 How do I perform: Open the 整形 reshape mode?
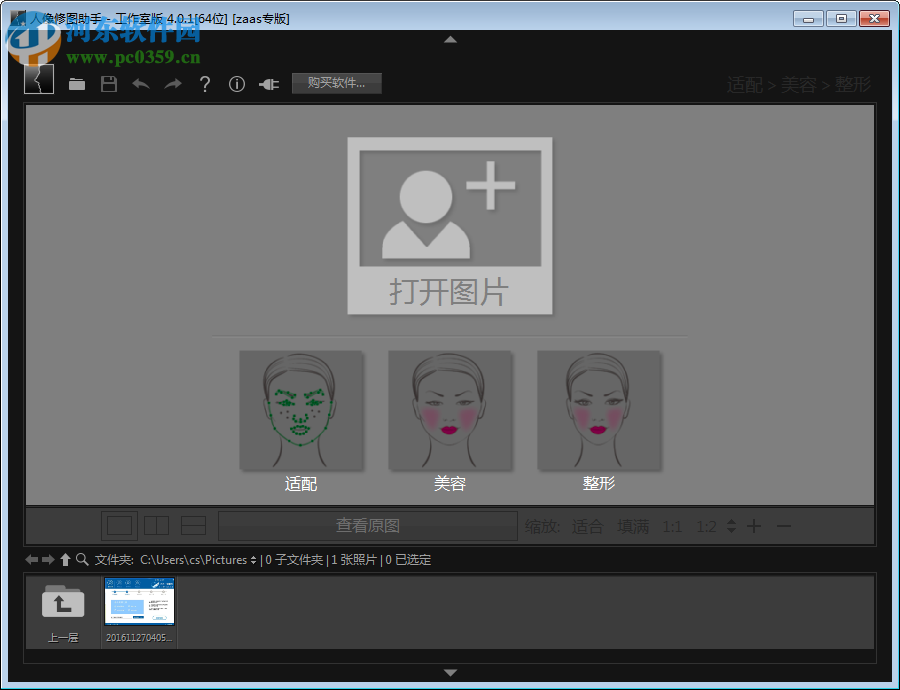pyautogui.click(x=600, y=410)
